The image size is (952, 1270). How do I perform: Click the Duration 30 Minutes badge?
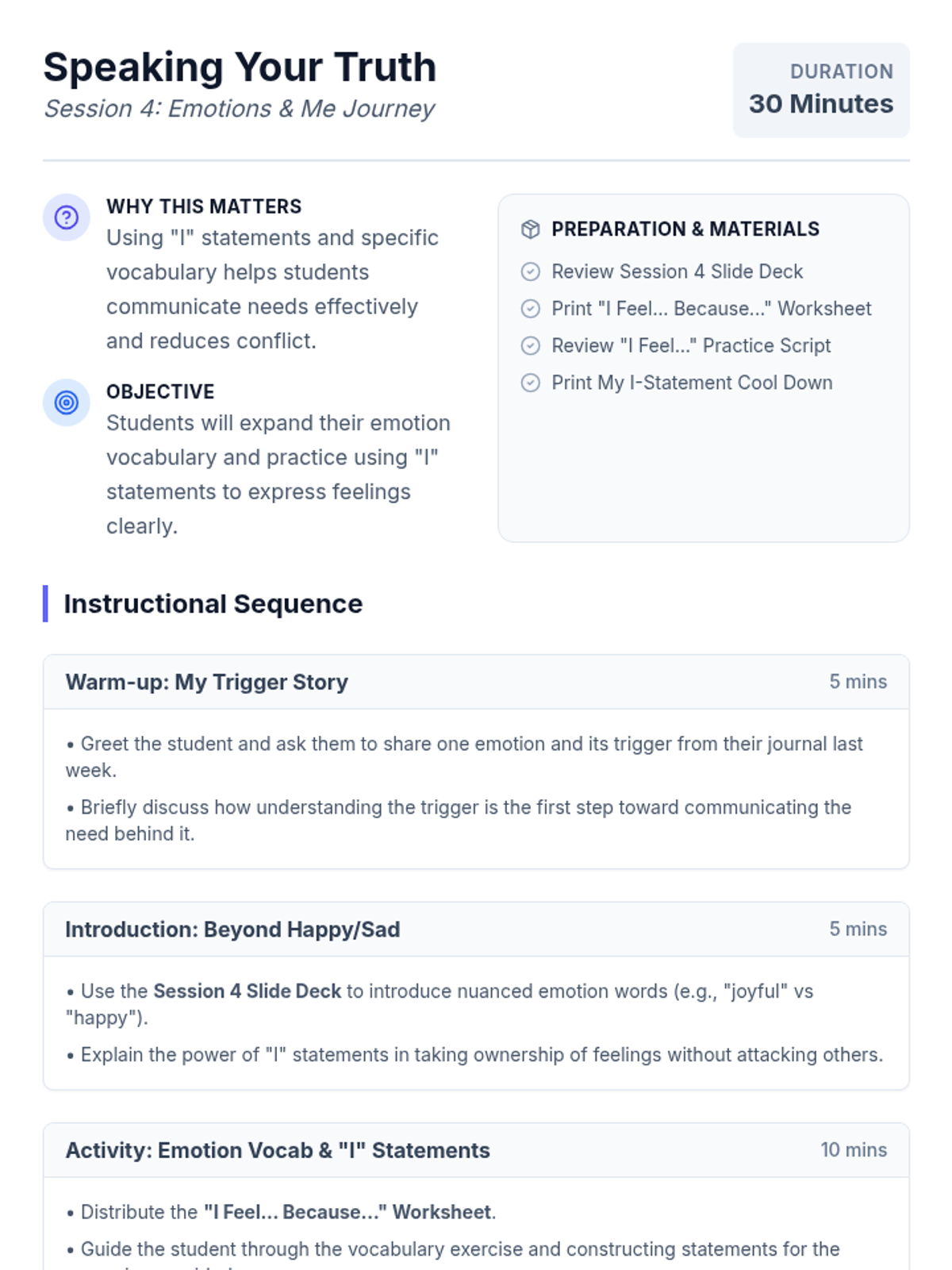(x=820, y=90)
